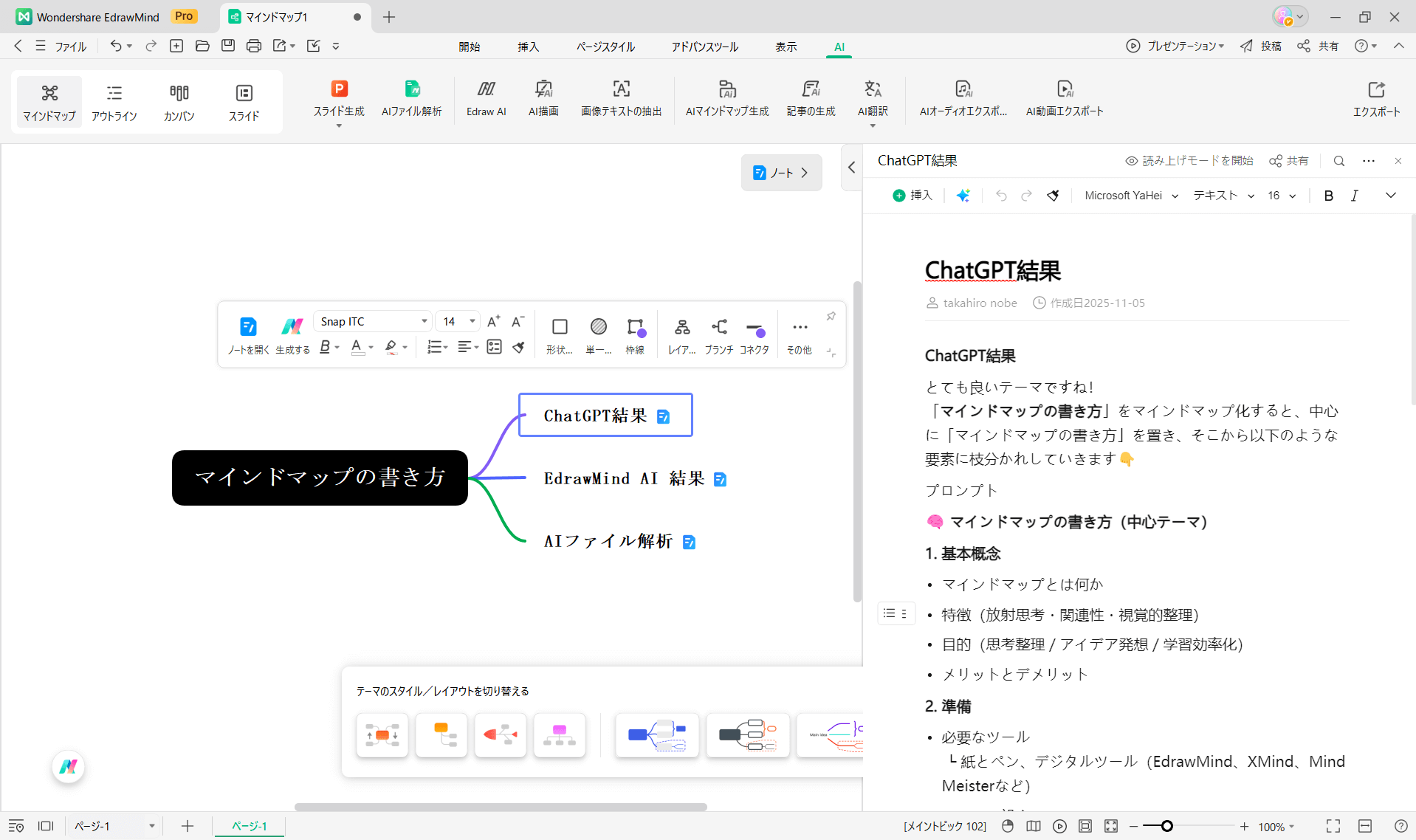The width and height of the screenshot is (1416, 840).
Task: Expand the font size 14 dropdown
Action: [x=458, y=320]
